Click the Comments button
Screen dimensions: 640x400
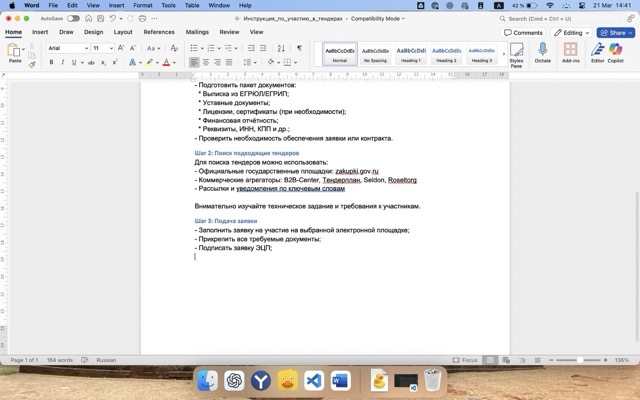coord(523,32)
